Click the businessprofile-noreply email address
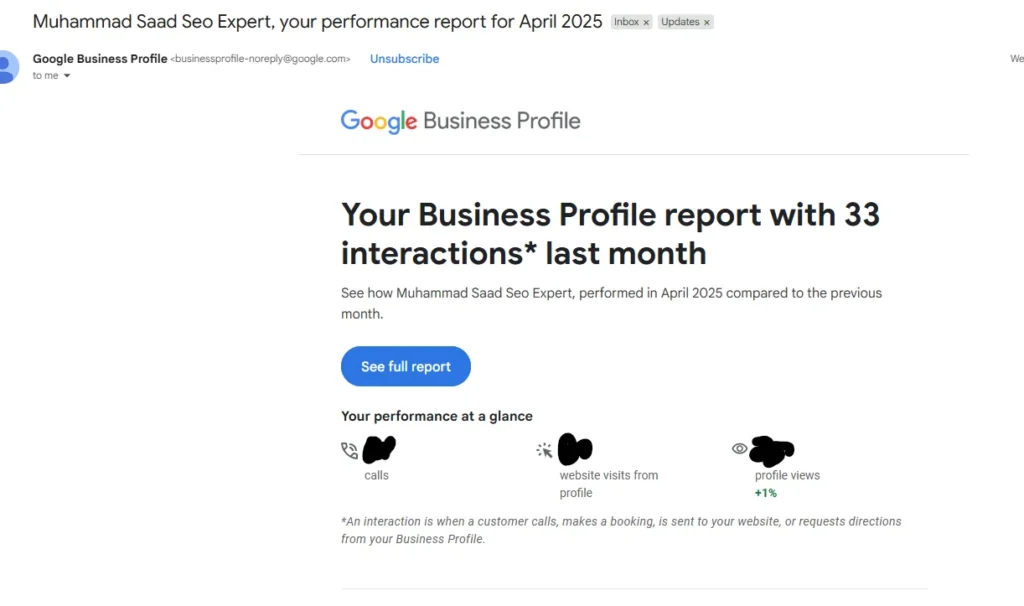The width and height of the screenshot is (1024, 606). tap(261, 59)
